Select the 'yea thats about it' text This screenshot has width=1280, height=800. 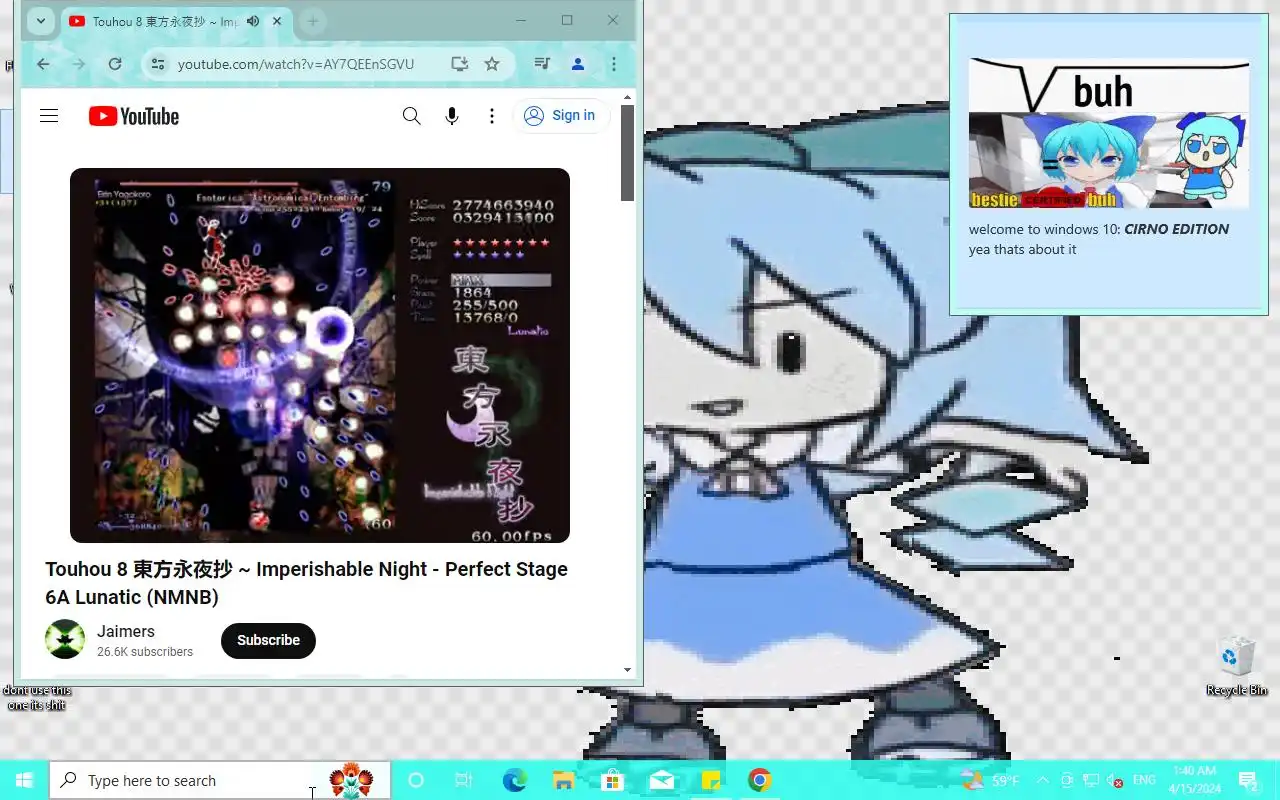click(1022, 250)
